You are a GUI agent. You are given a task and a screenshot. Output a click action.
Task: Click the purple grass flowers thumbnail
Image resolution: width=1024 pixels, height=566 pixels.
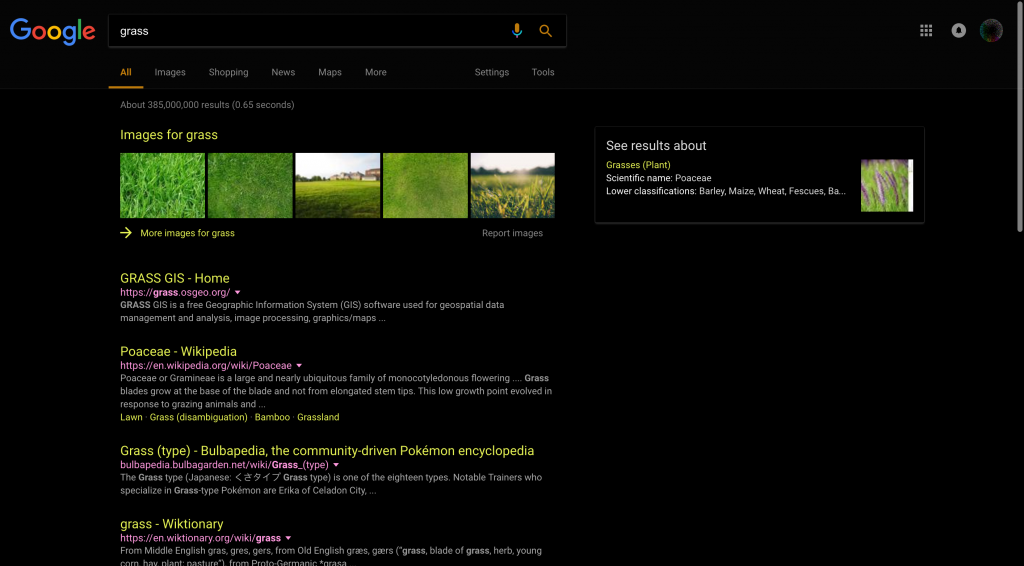click(x=887, y=185)
